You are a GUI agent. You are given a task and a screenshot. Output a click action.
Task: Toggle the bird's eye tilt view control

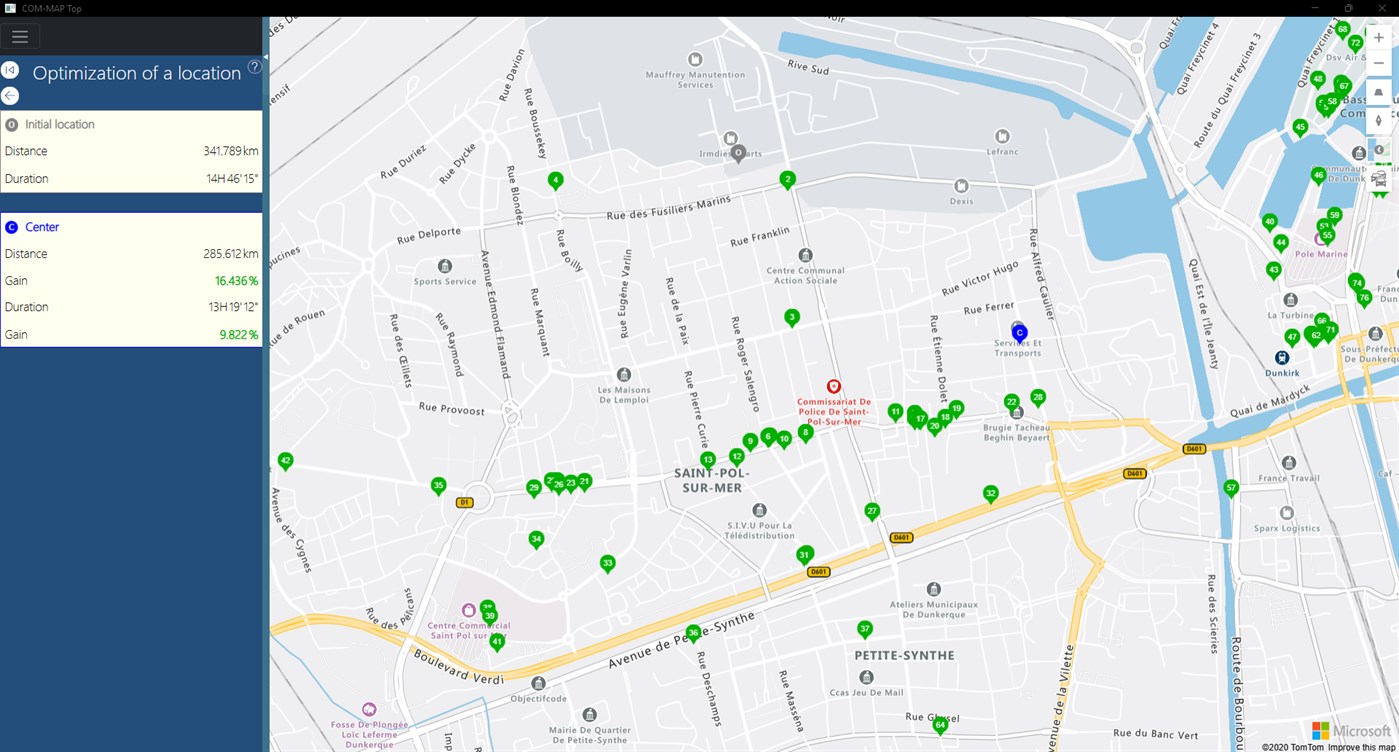click(x=1378, y=92)
